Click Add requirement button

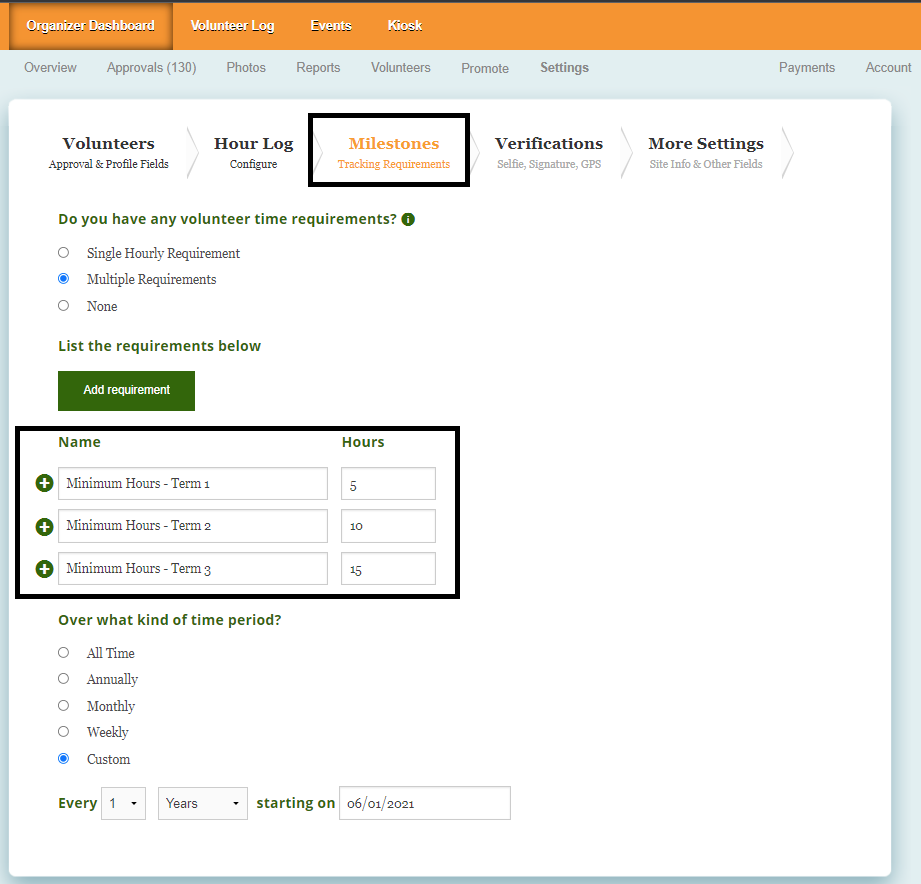126,391
